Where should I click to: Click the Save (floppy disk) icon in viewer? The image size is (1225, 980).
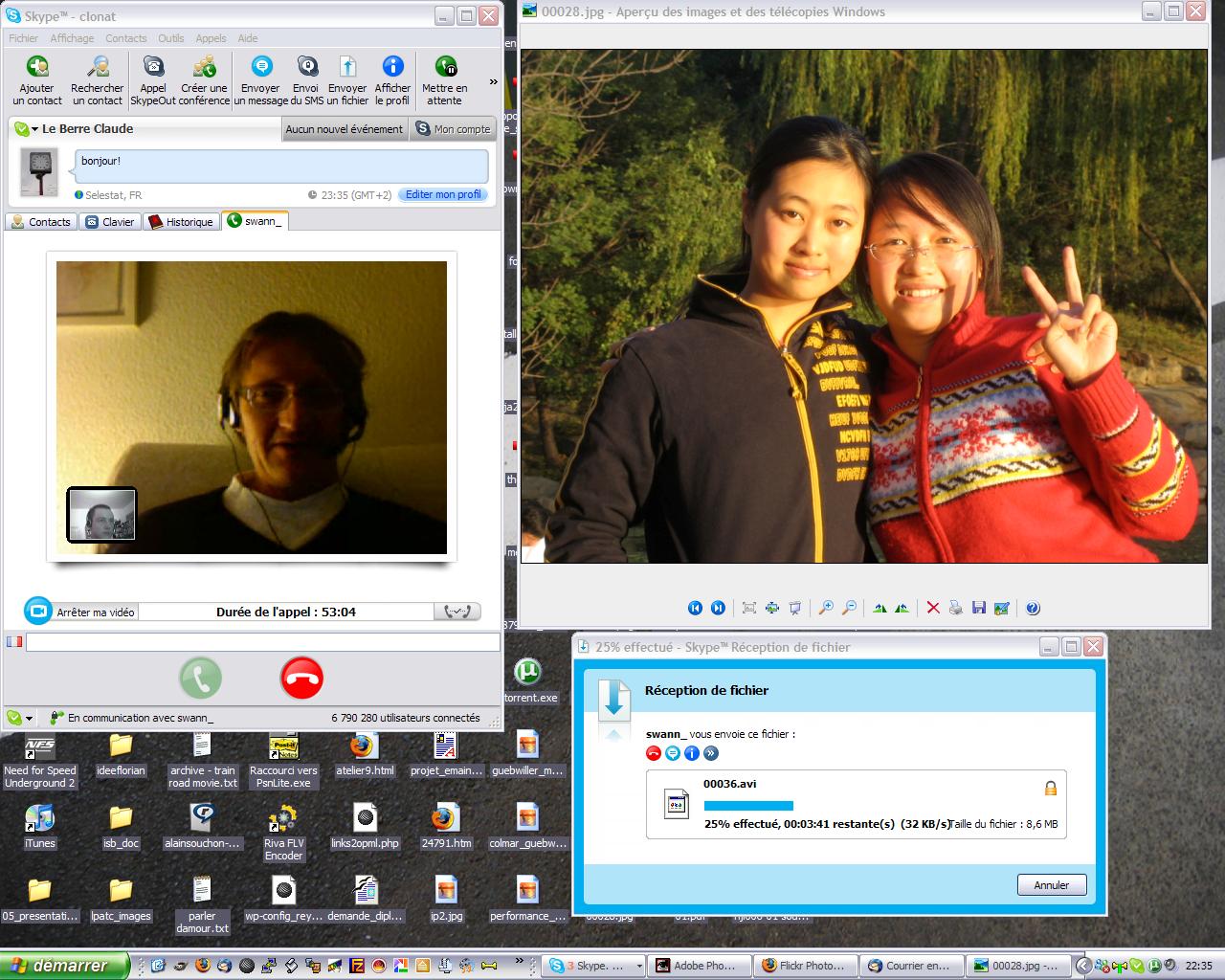pyautogui.click(x=978, y=608)
